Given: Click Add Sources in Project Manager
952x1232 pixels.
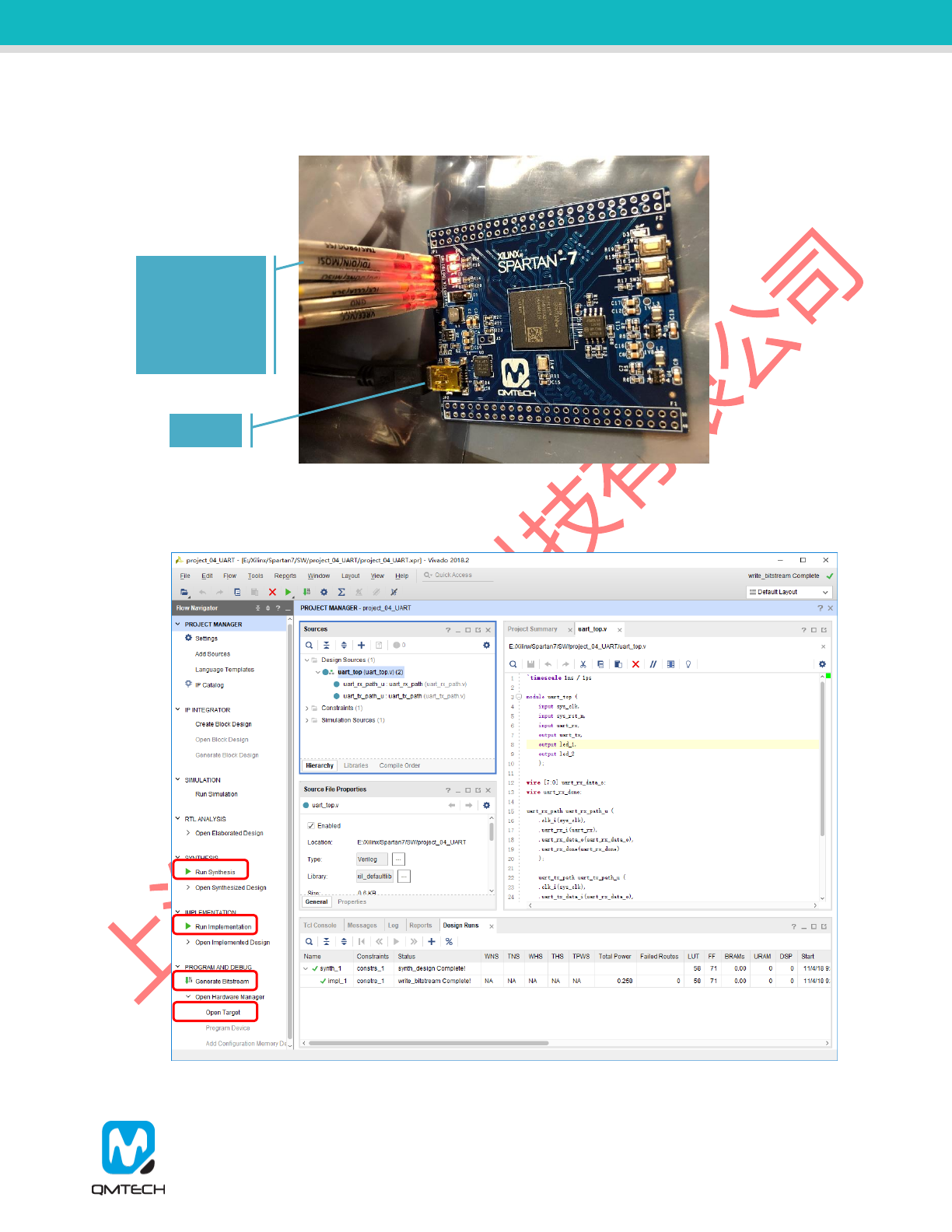Looking at the screenshot, I should [212, 654].
